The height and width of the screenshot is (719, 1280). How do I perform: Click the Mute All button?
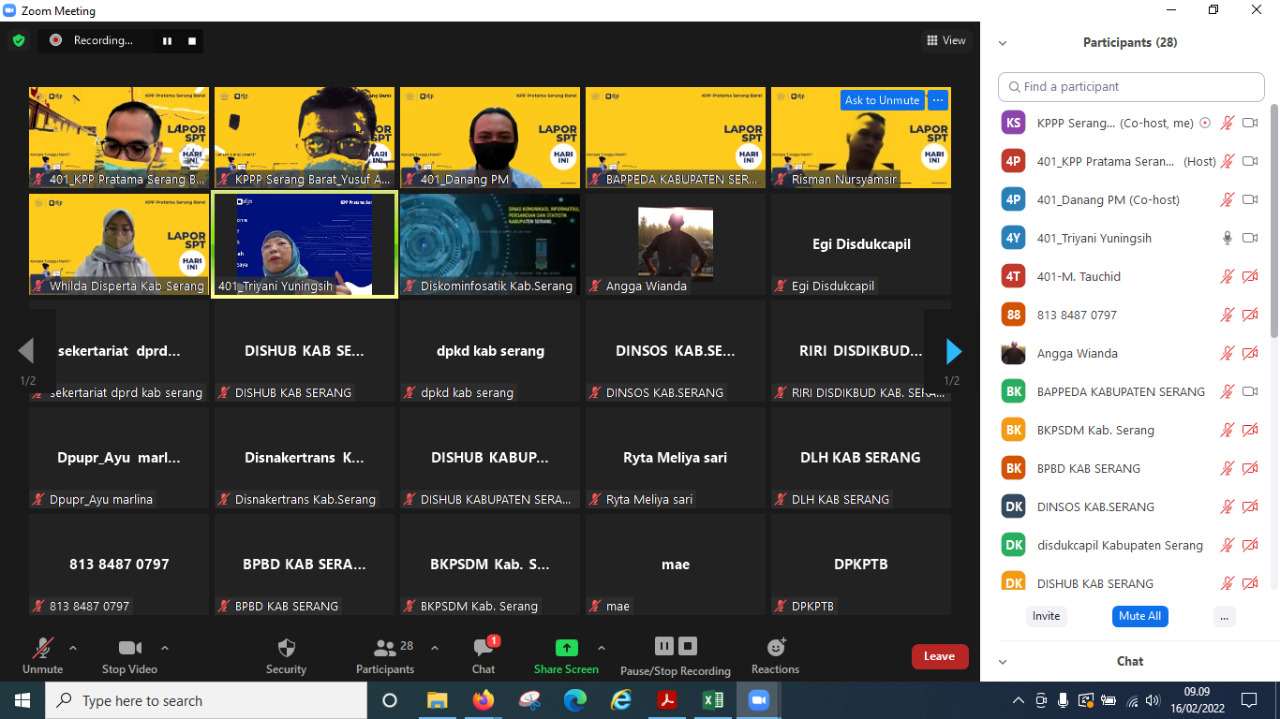tap(1139, 616)
